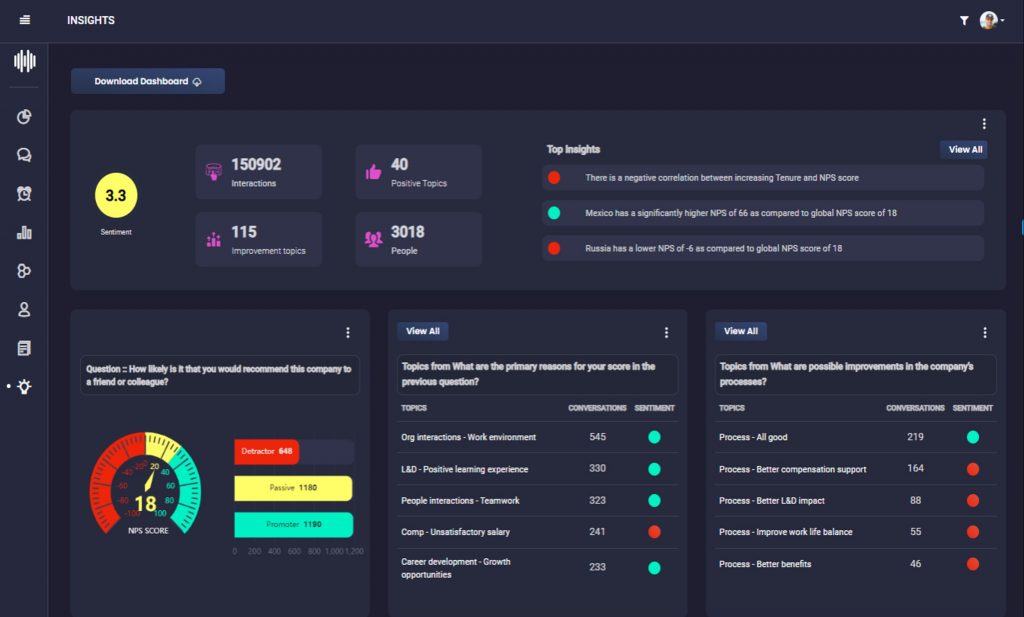The width and height of the screenshot is (1024, 617).
Task: Click the Comp - Unsatisfactory salary topic
Action: point(455,532)
